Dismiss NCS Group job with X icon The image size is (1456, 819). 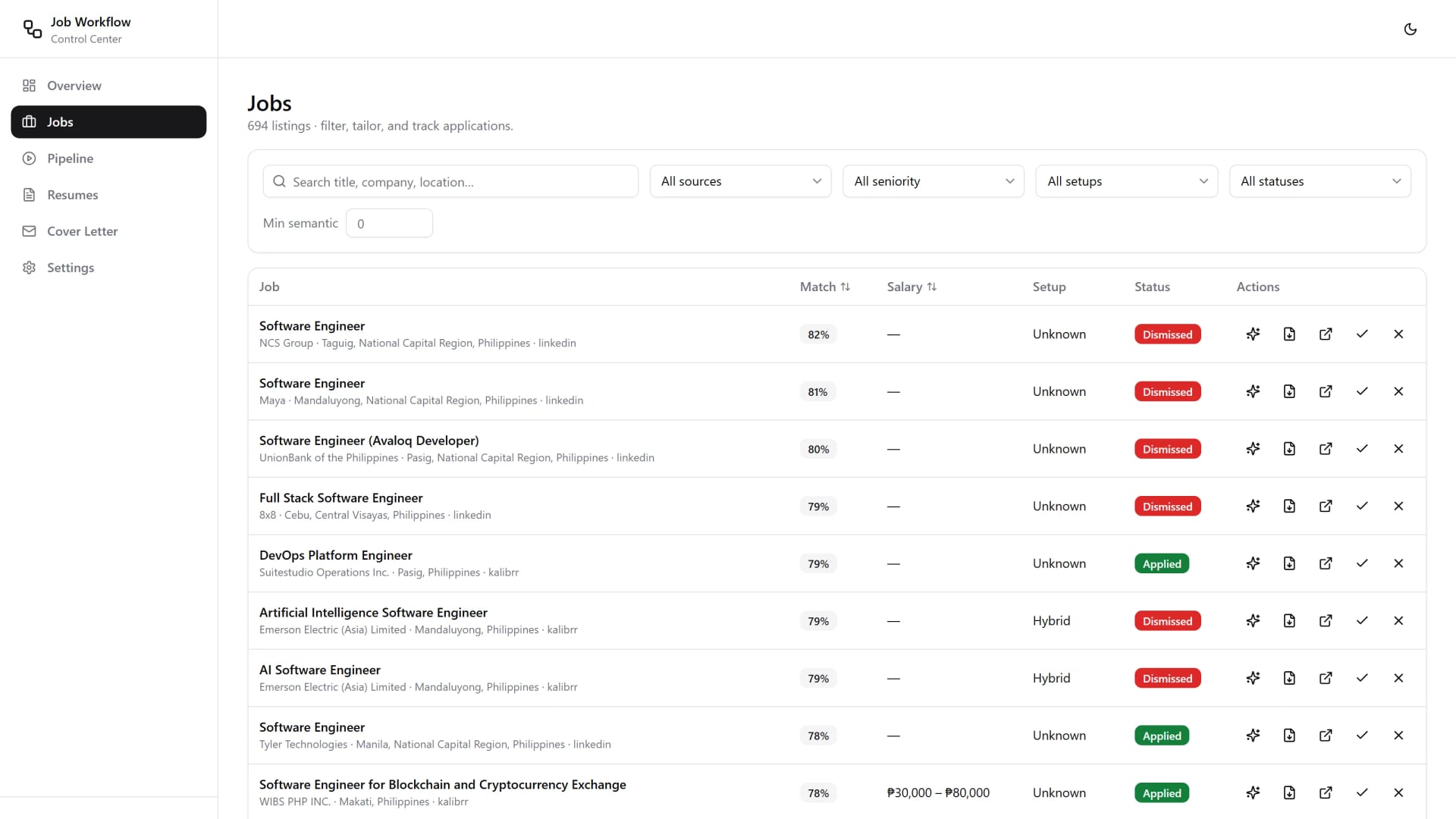(x=1398, y=334)
